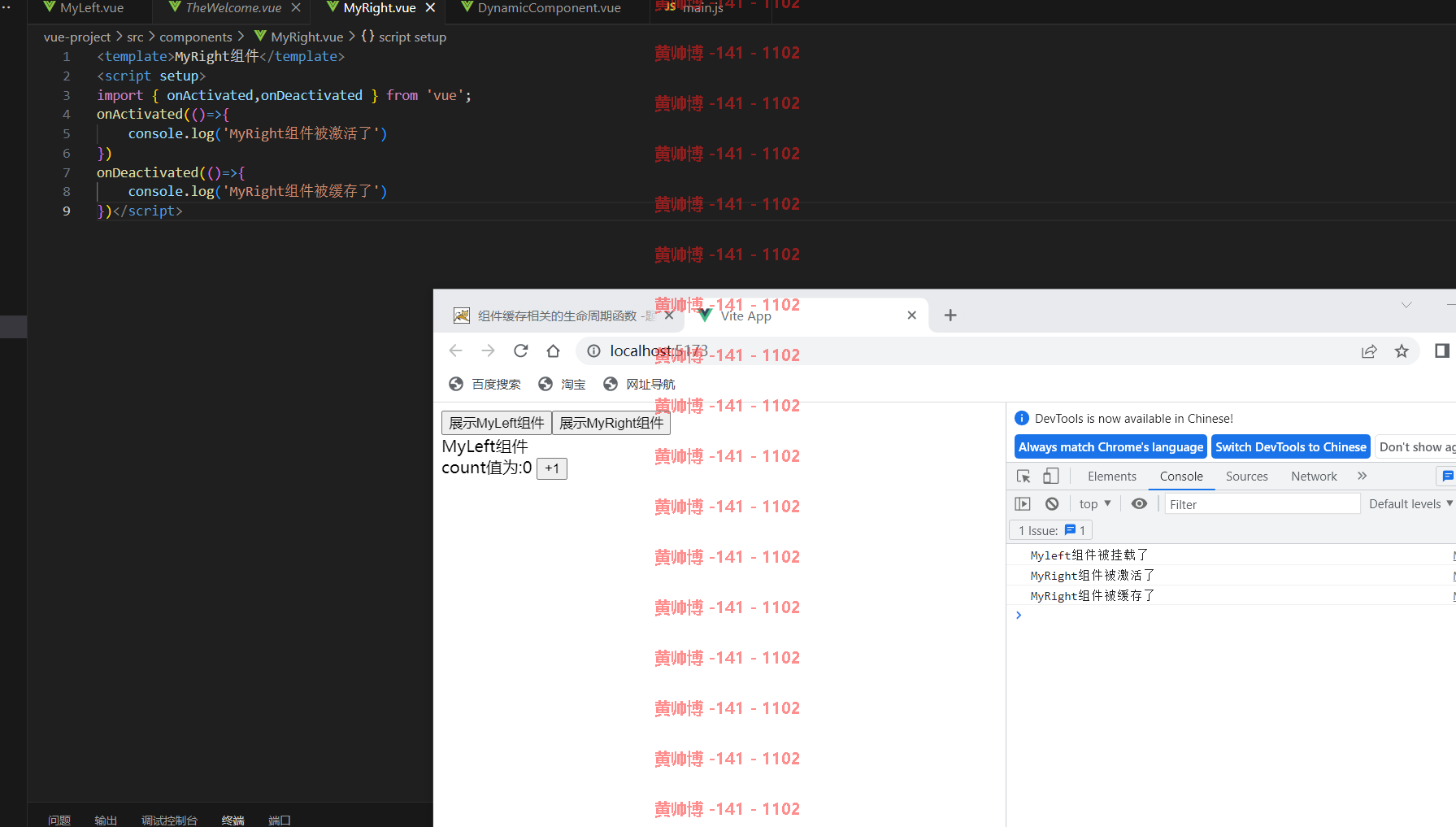Close the MyRight.vue editor tab
The image size is (1456, 827).
click(430, 8)
